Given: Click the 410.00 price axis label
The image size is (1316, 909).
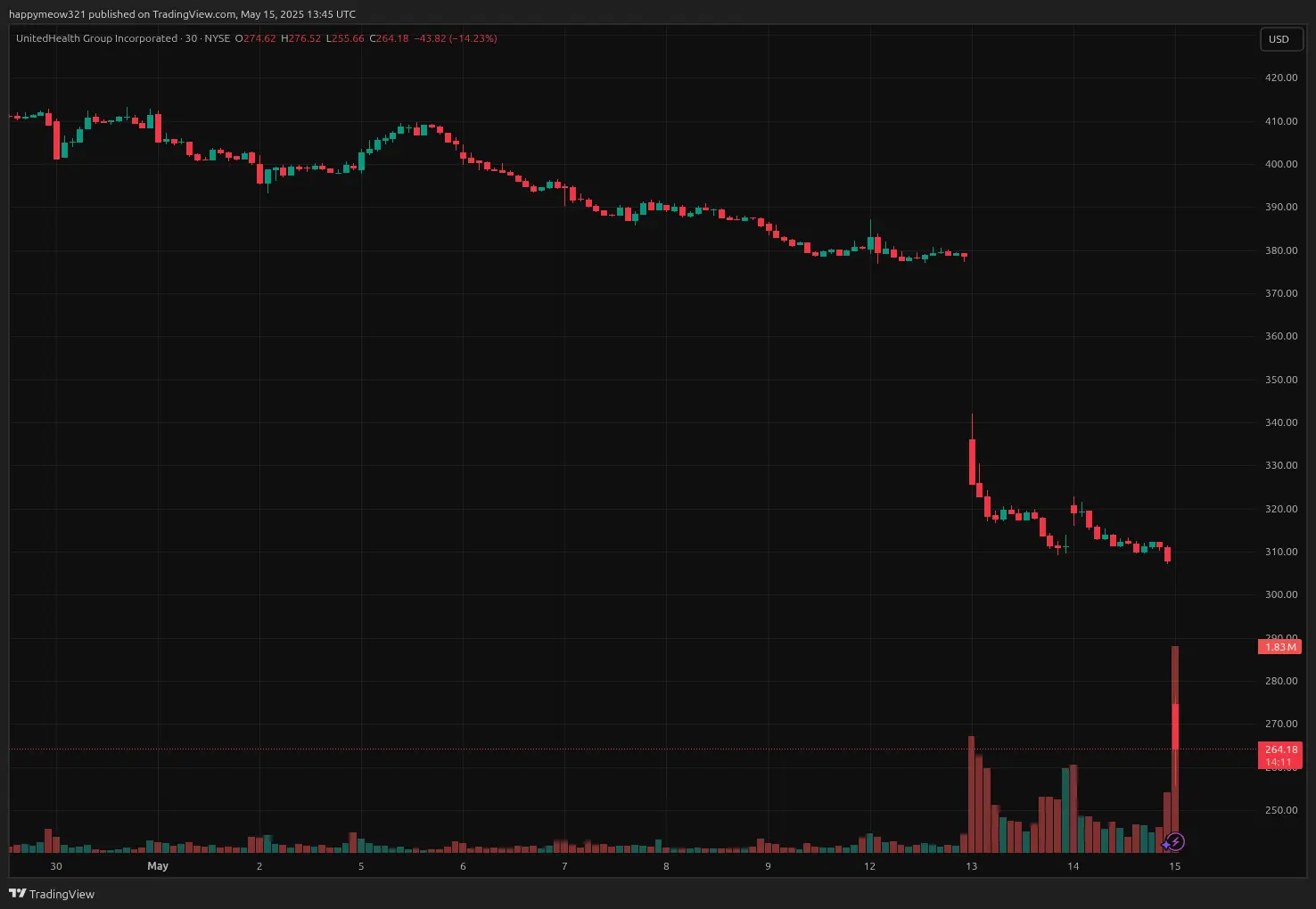Looking at the screenshot, I should 1281,121.
